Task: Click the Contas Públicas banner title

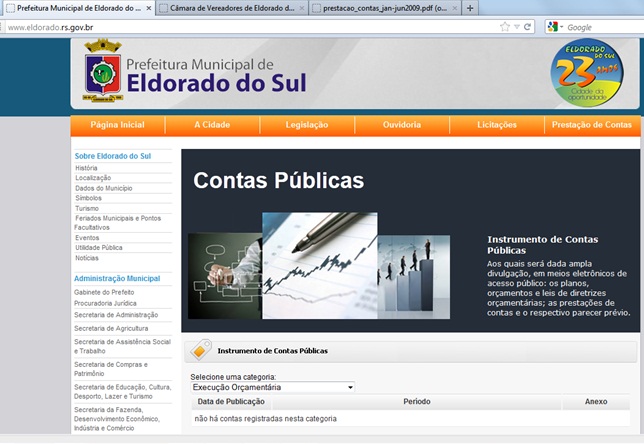Action: (278, 180)
